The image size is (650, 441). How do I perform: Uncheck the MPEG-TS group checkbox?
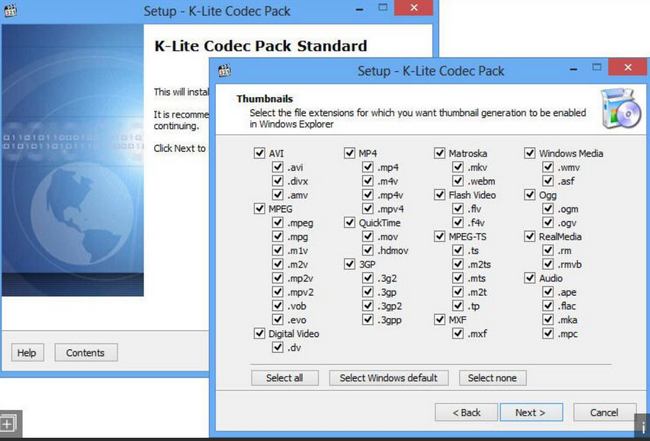point(439,237)
